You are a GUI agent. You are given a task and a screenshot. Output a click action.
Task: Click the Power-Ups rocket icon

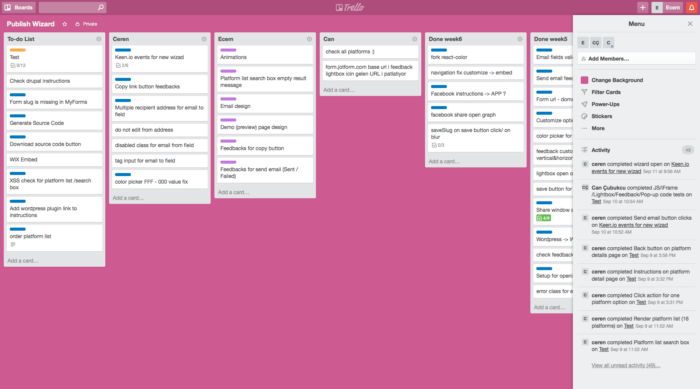coord(584,104)
